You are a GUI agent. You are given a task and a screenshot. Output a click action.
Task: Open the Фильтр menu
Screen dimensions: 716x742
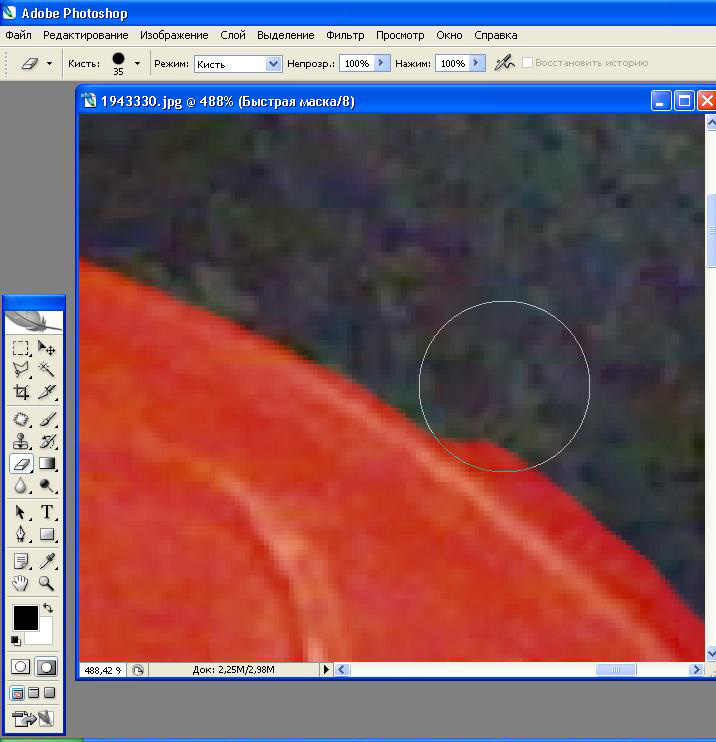click(x=345, y=35)
